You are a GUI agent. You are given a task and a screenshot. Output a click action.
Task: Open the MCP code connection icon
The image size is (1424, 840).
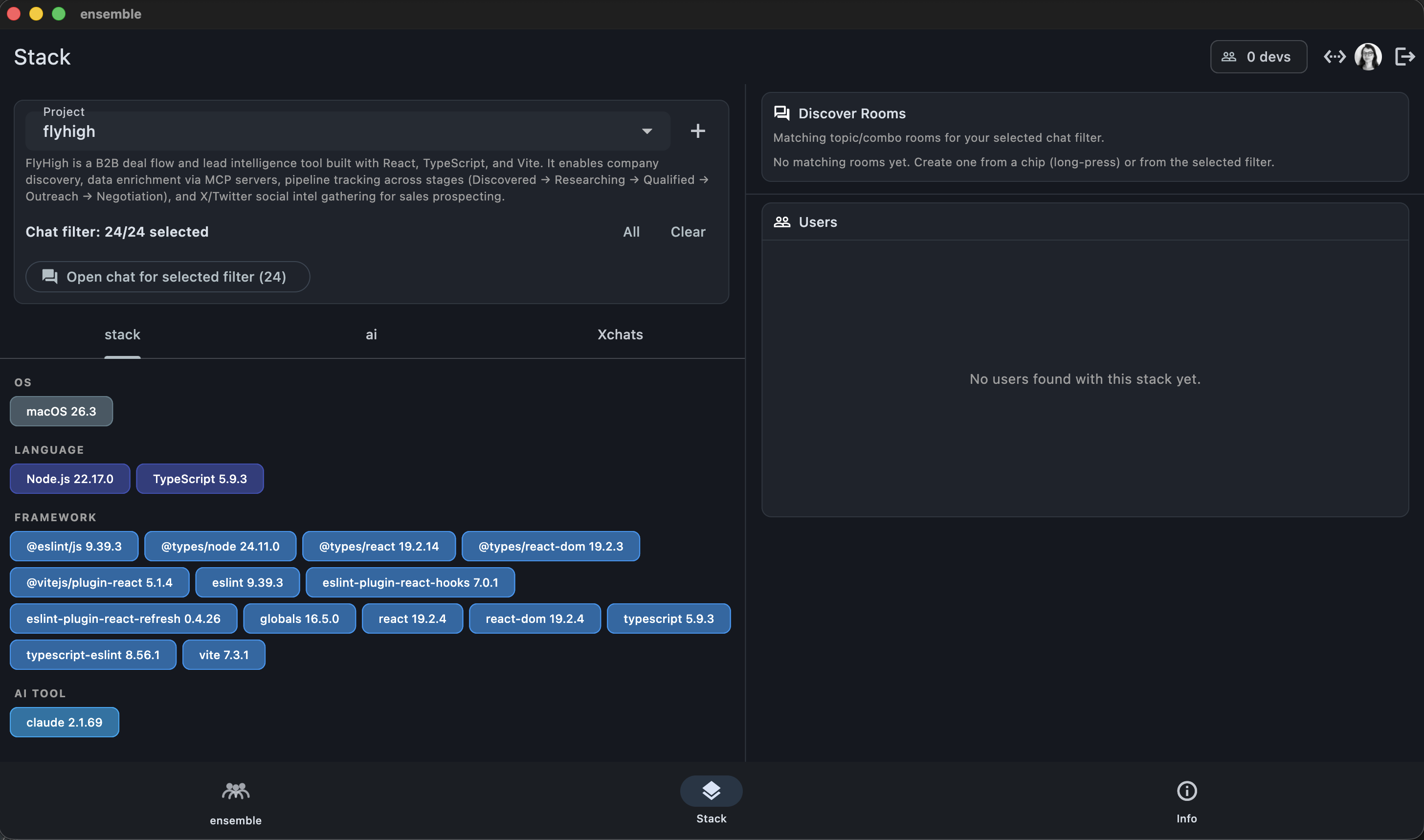[1335, 57]
